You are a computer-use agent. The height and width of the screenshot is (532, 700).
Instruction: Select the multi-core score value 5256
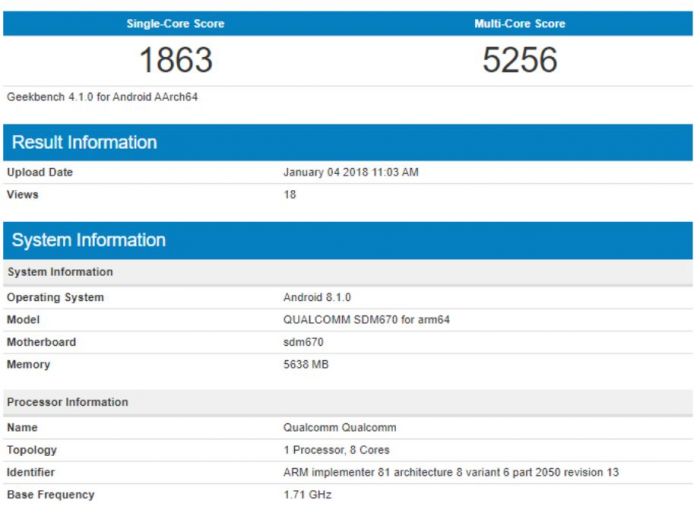pyautogui.click(x=519, y=61)
